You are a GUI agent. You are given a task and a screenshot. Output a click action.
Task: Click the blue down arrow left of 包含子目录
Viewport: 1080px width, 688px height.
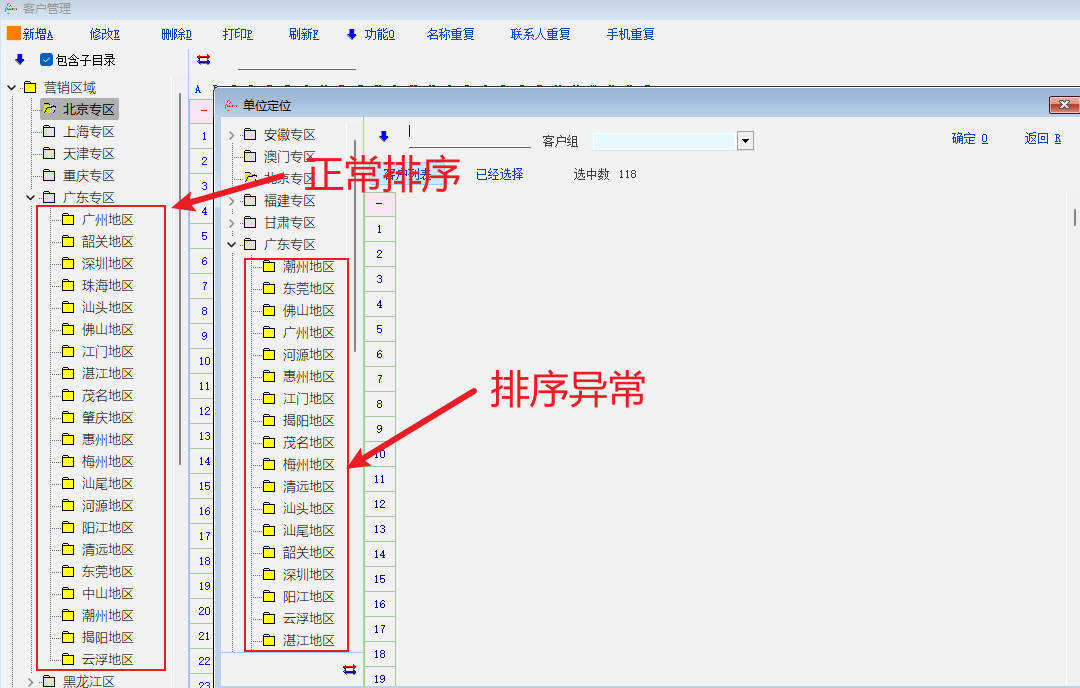click(19, 60)
